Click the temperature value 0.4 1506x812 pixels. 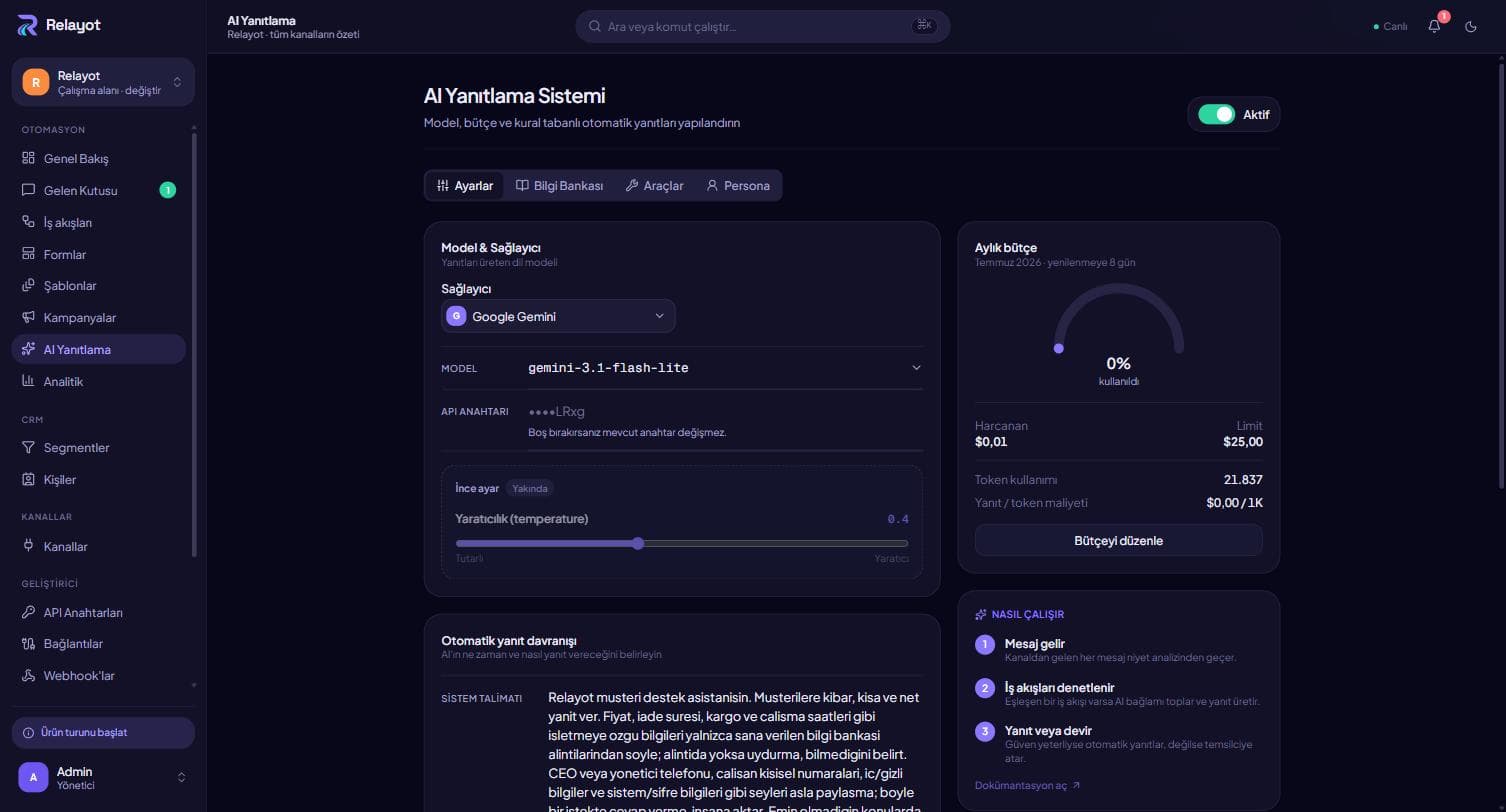[898, 519]
